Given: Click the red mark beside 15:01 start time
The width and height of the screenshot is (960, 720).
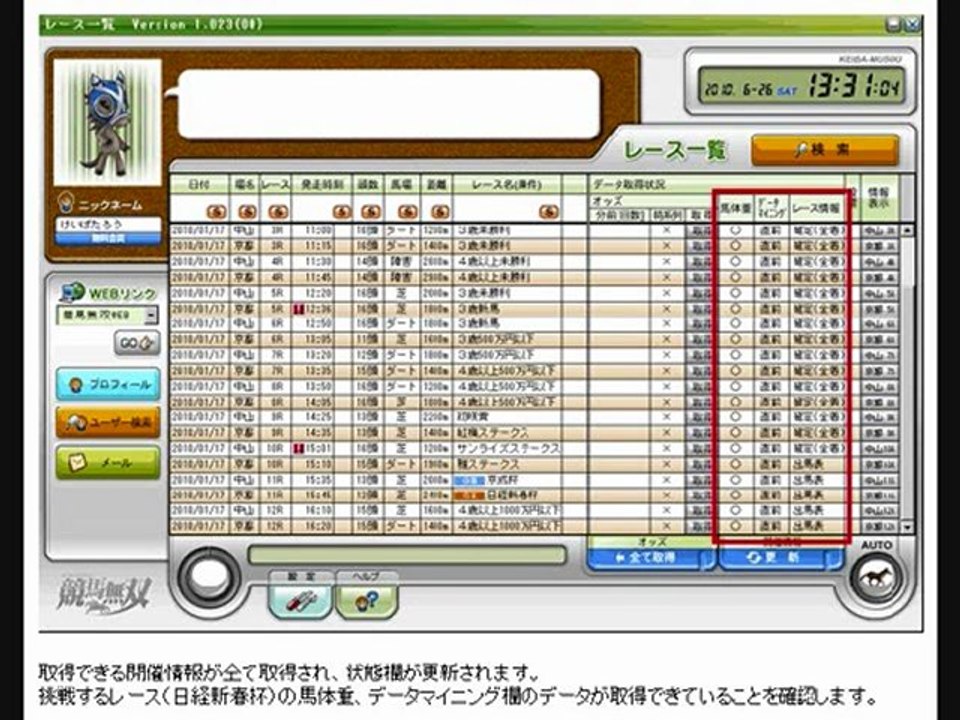Looking at the screenshot, I should coord(300,449).
